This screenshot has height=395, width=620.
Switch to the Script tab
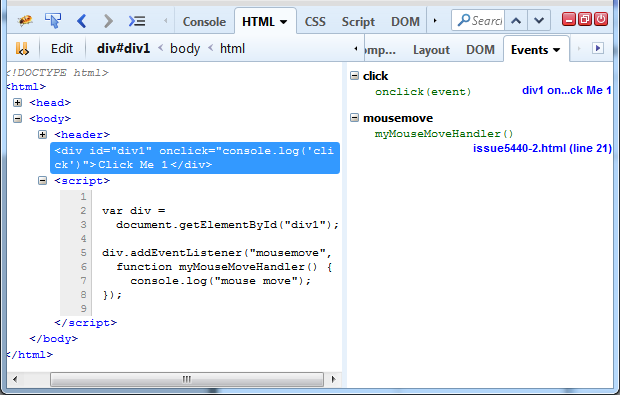click(358, 21)
